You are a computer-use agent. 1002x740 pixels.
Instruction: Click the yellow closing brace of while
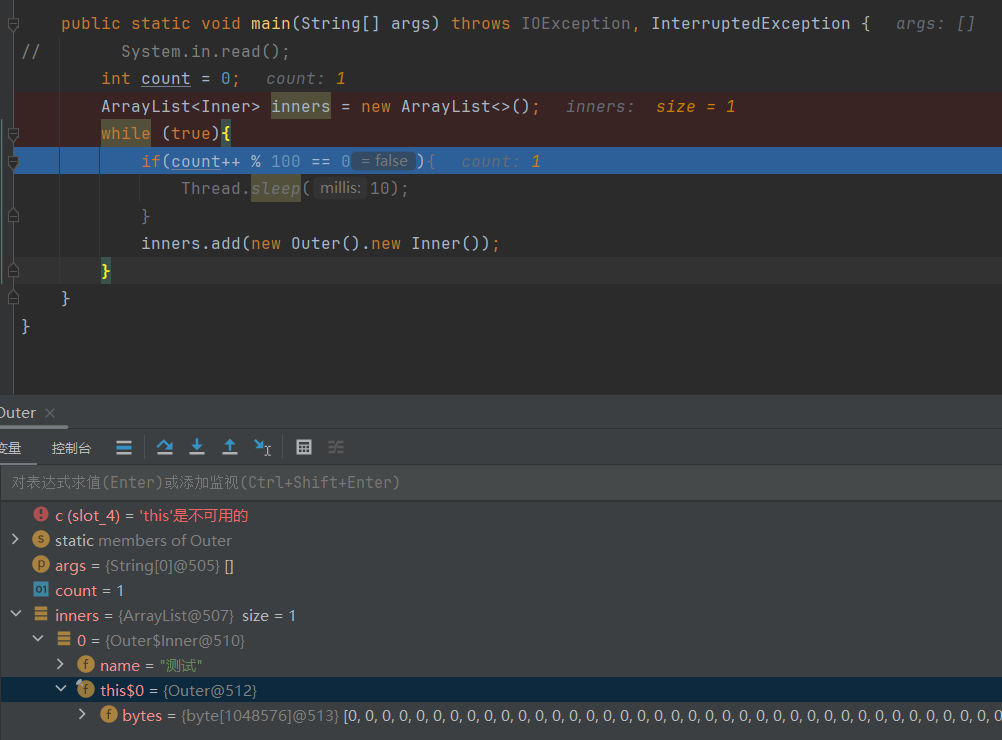(105, 271)
